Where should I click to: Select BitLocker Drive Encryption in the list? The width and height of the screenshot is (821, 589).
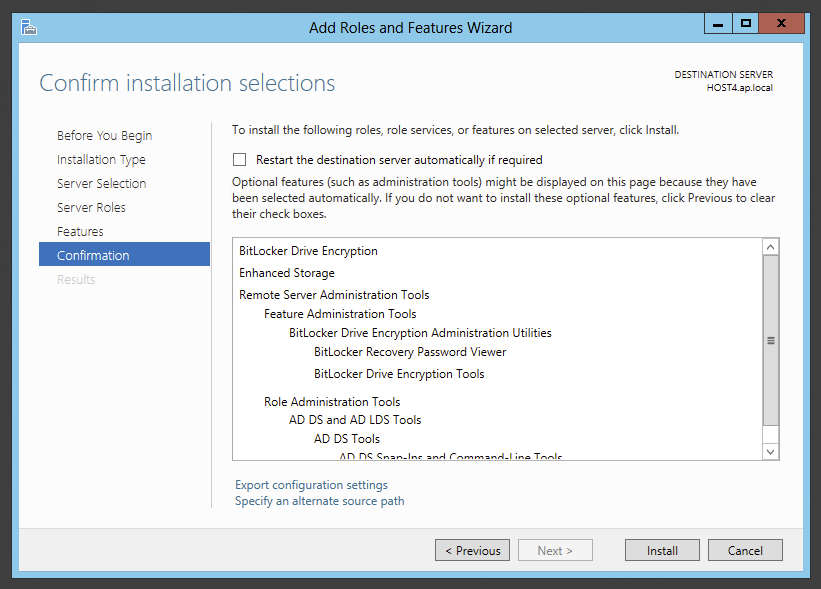(x=308, y=251)
